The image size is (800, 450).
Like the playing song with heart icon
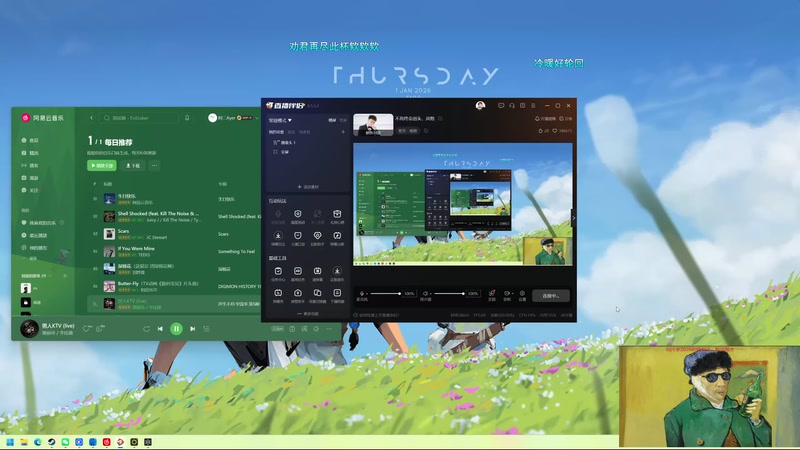pos(87,329)
